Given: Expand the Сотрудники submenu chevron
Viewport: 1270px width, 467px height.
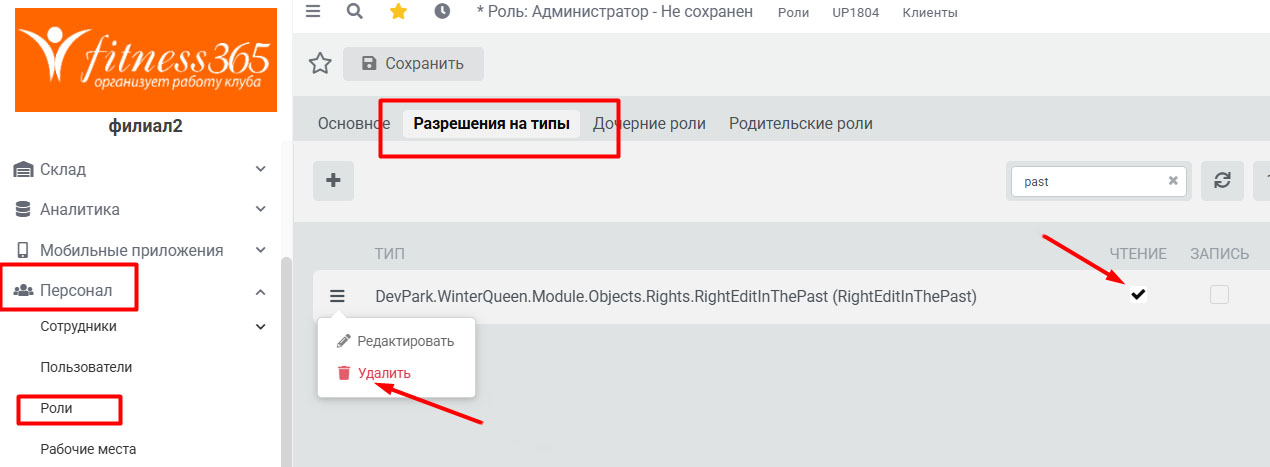Looking at the screenshot, I should click(261, 327).
